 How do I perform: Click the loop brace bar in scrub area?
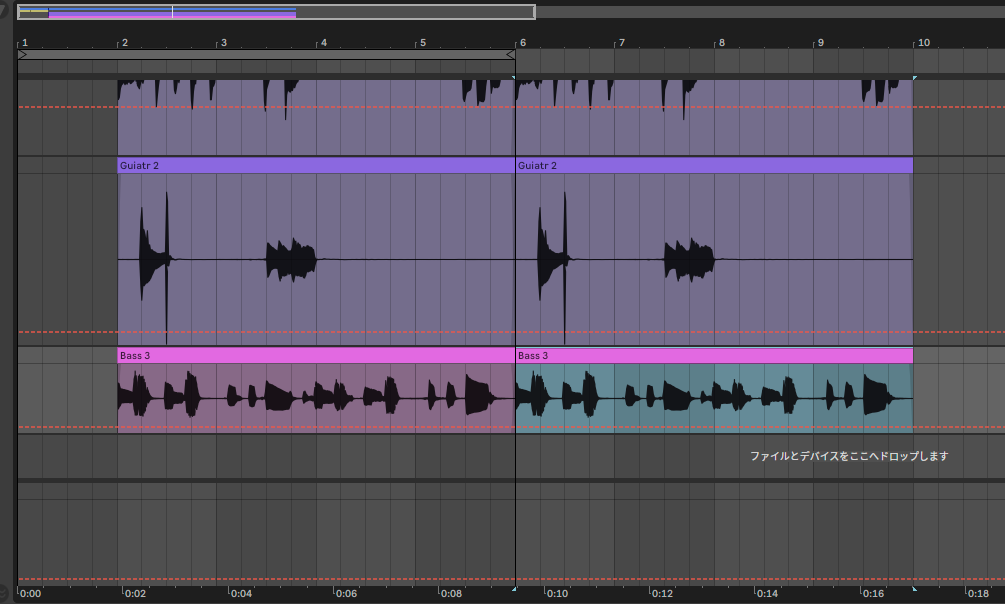tap(266, 55)
